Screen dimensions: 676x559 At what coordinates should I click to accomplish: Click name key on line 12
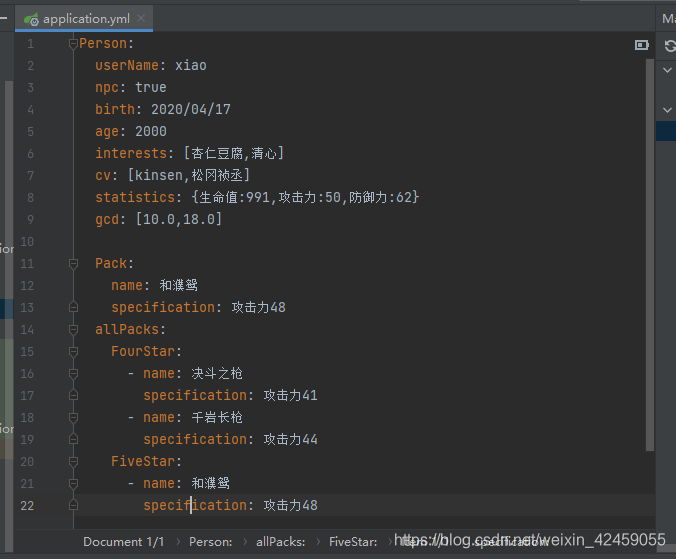point(127,285)
